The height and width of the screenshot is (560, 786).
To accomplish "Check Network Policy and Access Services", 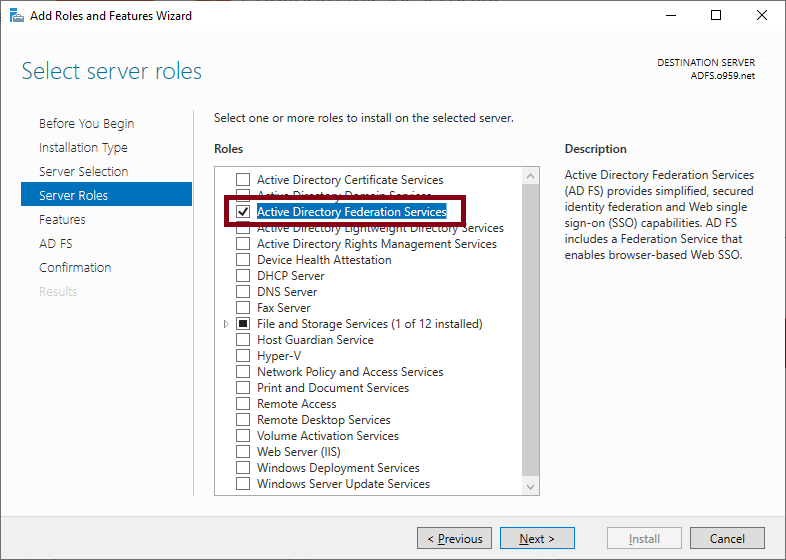I will [243, 372].
